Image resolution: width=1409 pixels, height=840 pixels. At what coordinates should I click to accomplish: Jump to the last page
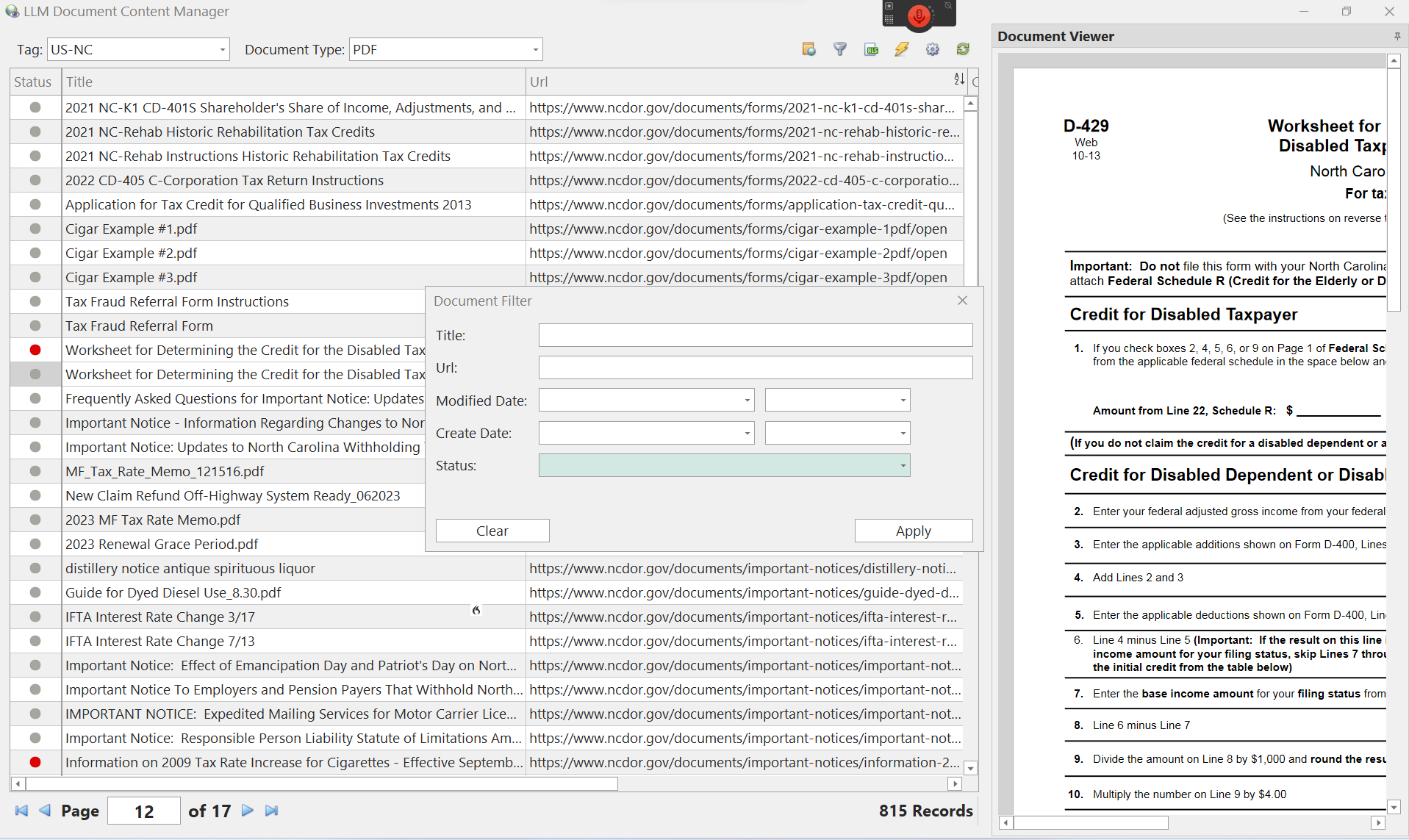(x=272, y=811)
